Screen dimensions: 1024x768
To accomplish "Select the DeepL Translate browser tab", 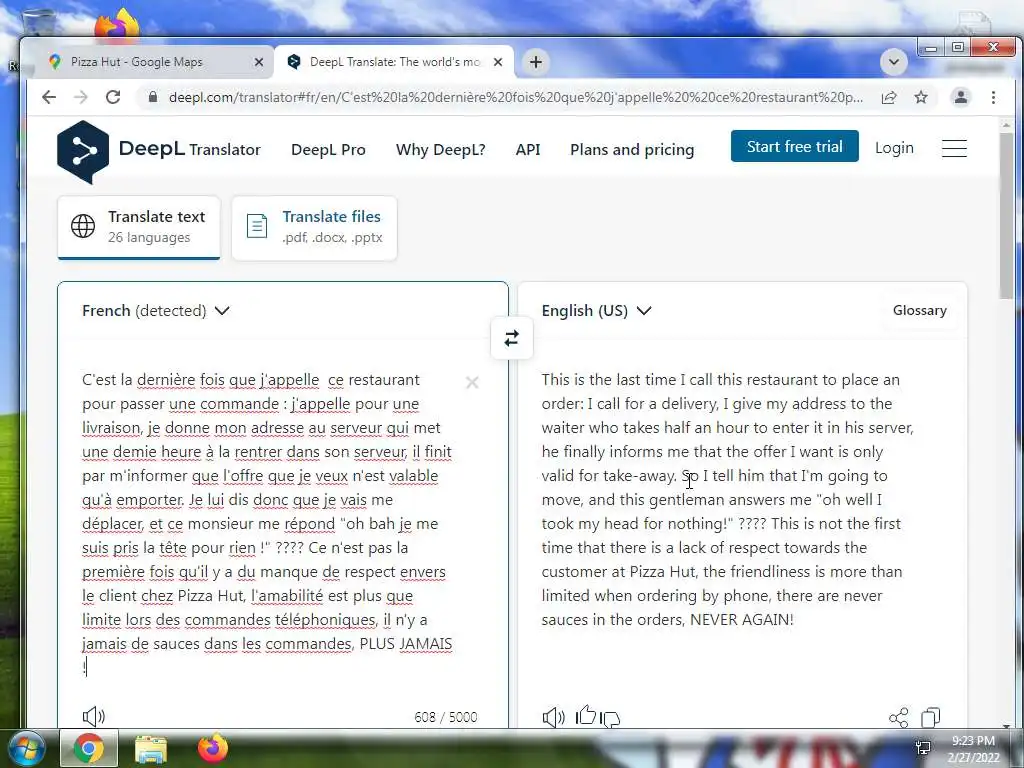I will point(394,62).
